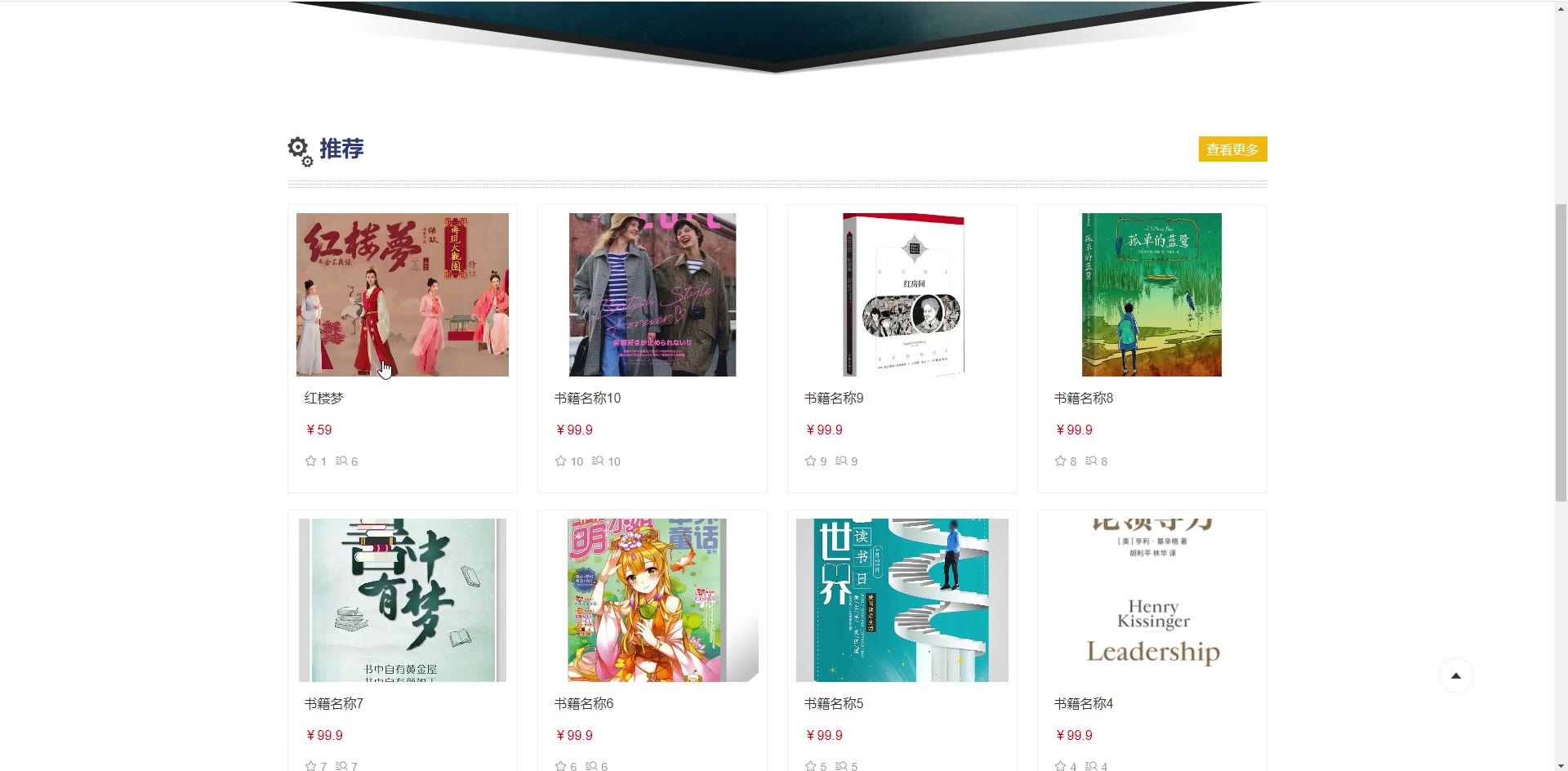Click the view count icon under 书籍名称10
Viewport: 1568px width, 771px height.
[598, 461]
